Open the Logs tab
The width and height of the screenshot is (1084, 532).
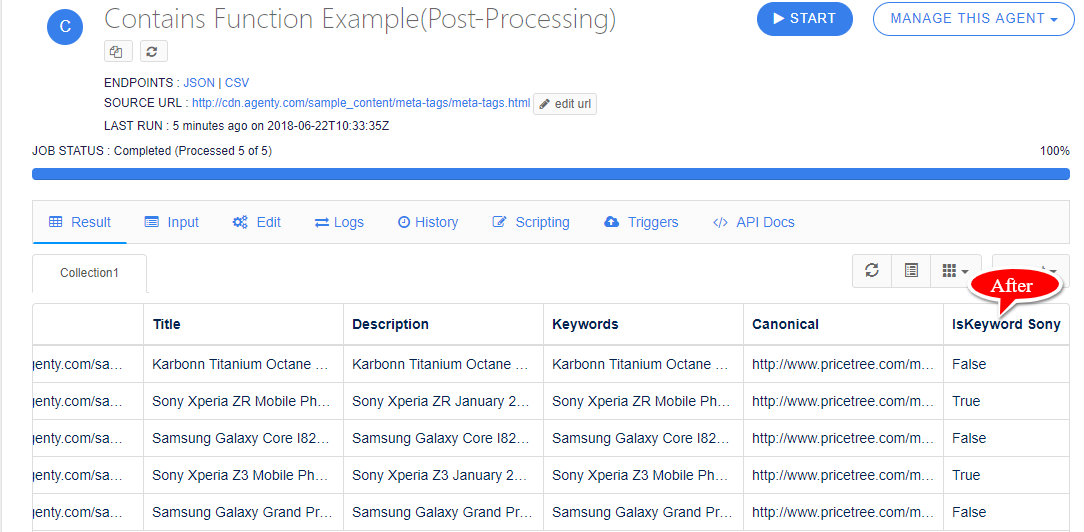coord(339,222)
